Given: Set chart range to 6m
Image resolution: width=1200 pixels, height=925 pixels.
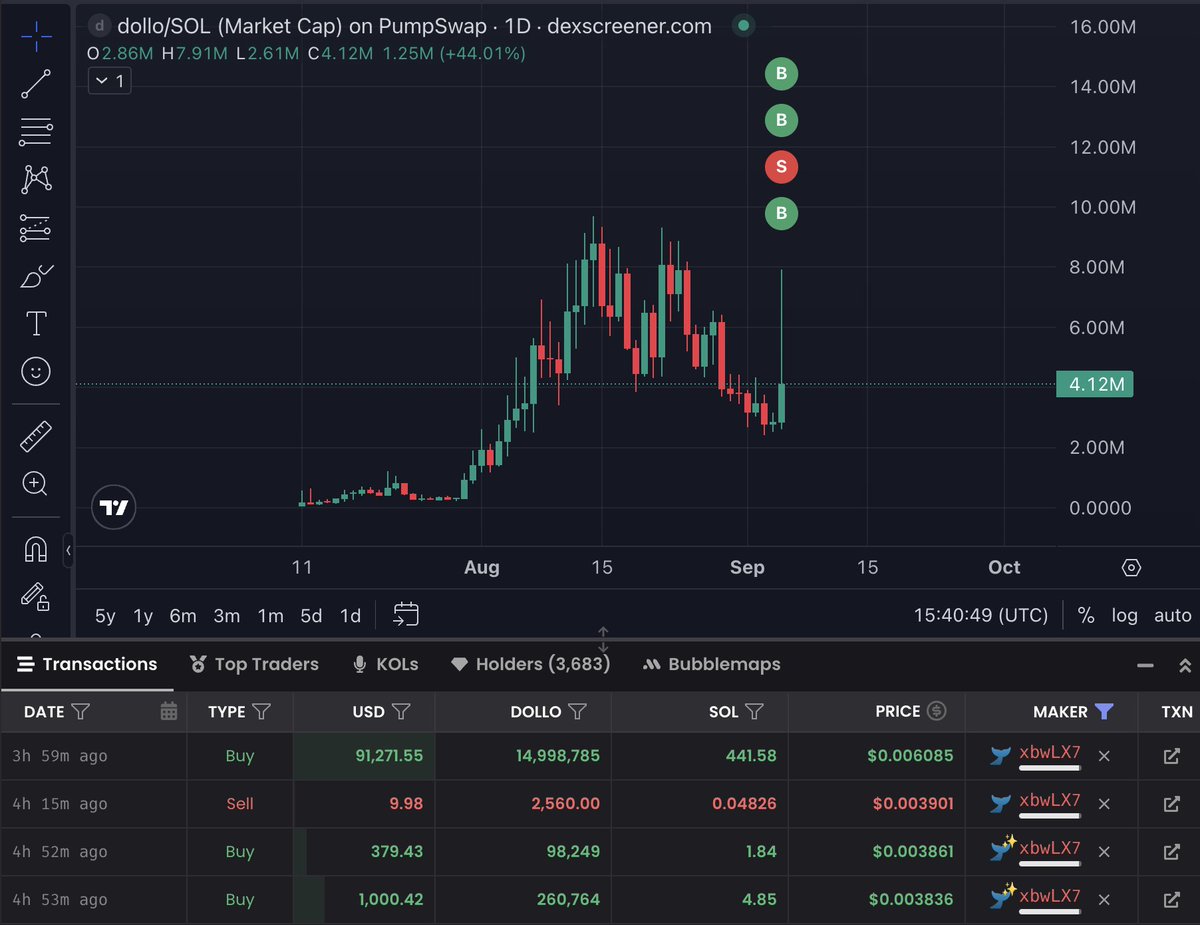Looking at the screenshot, I should tap(183, 615).
